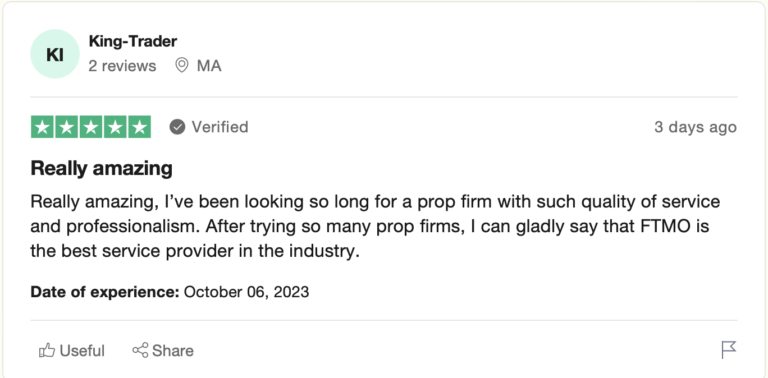Click the location pin icon
Screen dimensions: 768x378
(182, 65)
